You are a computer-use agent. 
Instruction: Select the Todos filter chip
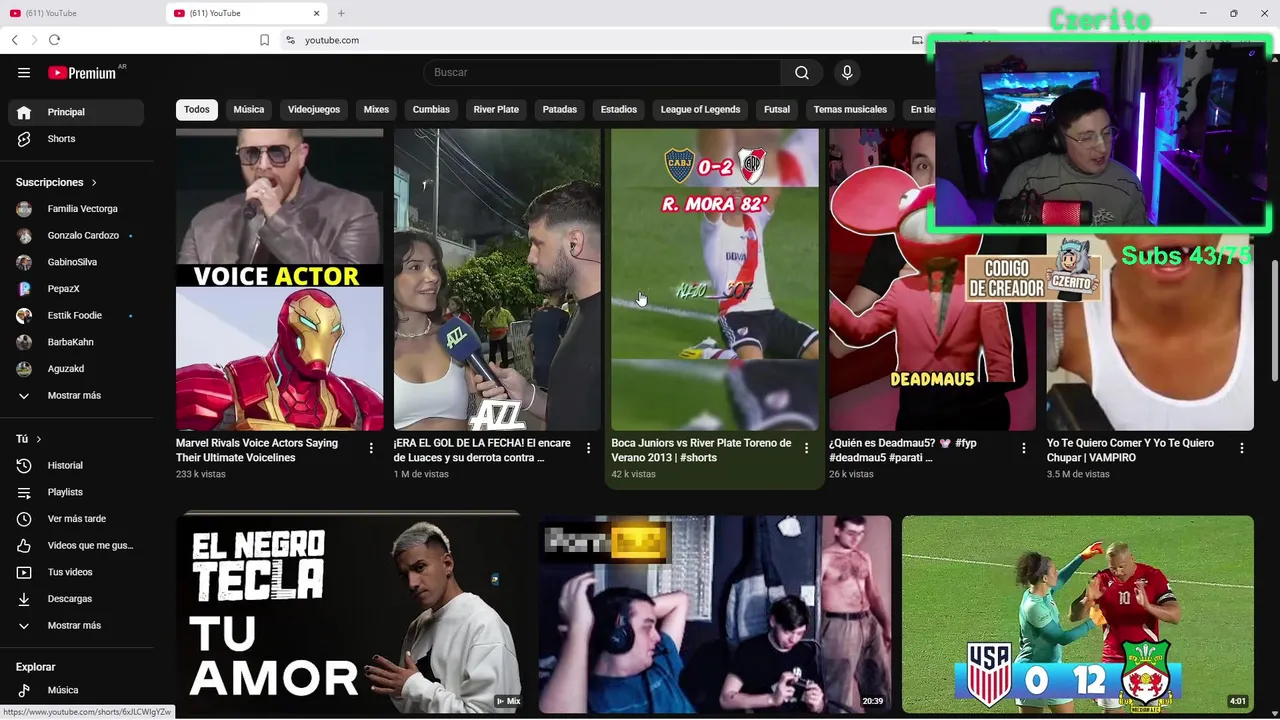197,109
